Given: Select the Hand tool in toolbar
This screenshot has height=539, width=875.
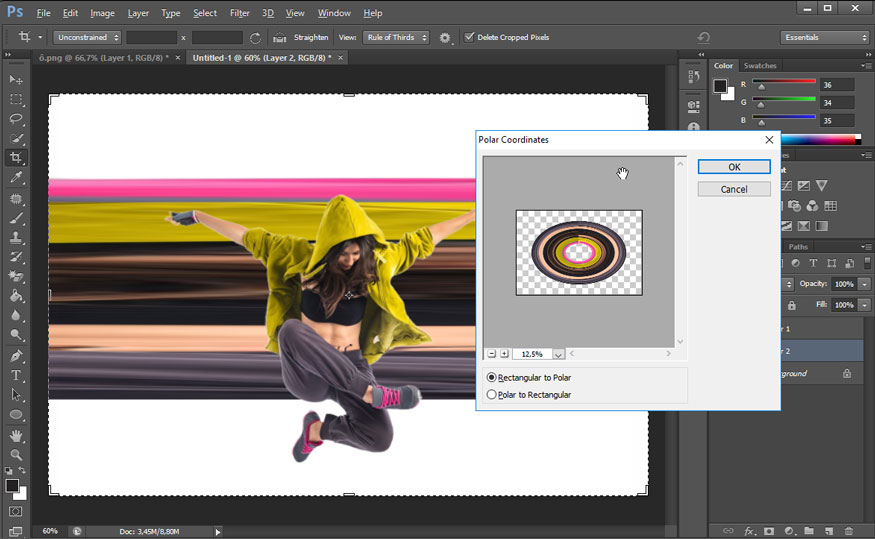Looking at the screenshot, I should (x=16, y=435).
